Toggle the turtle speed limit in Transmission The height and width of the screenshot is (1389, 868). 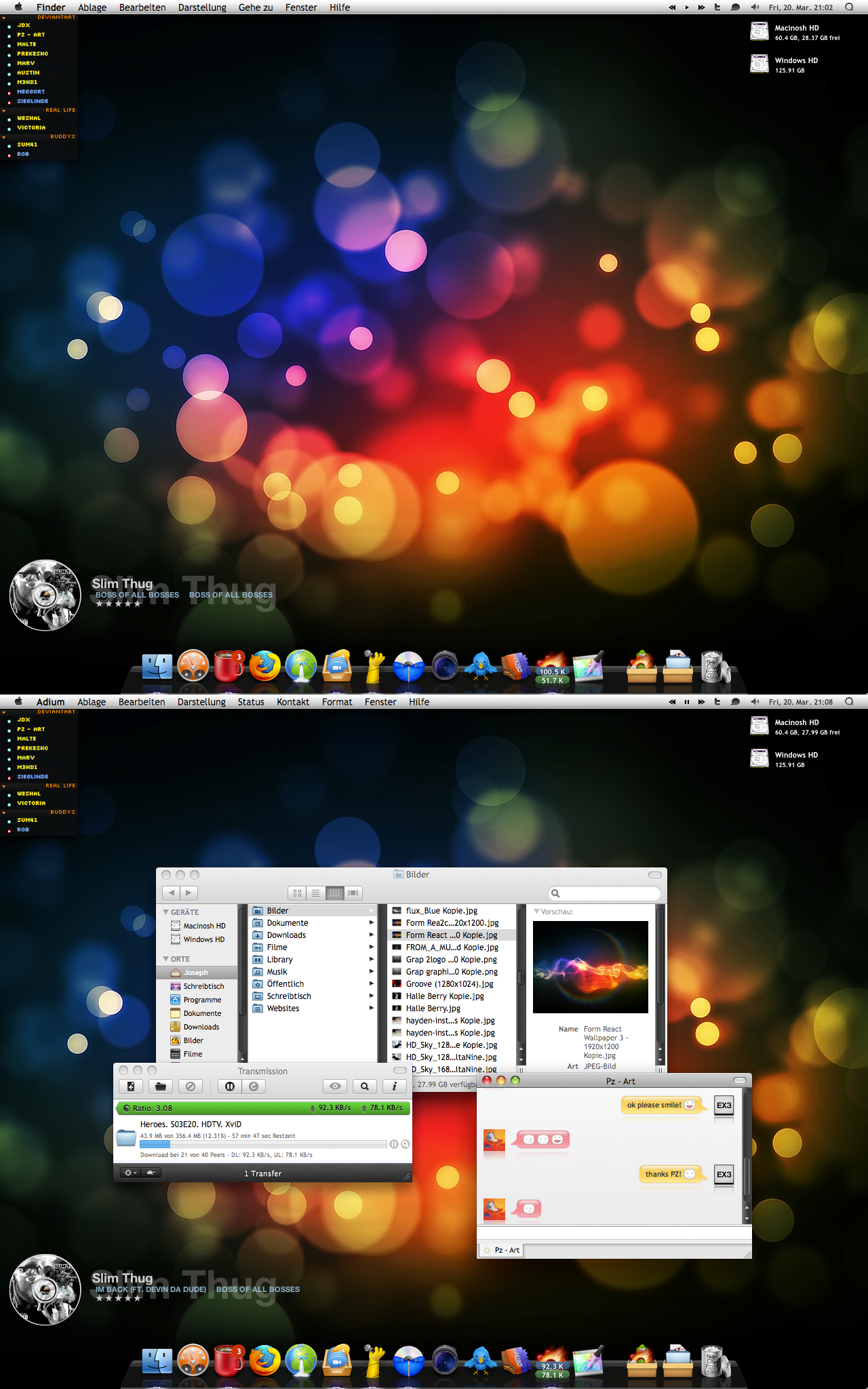(x=151, y=1173)
